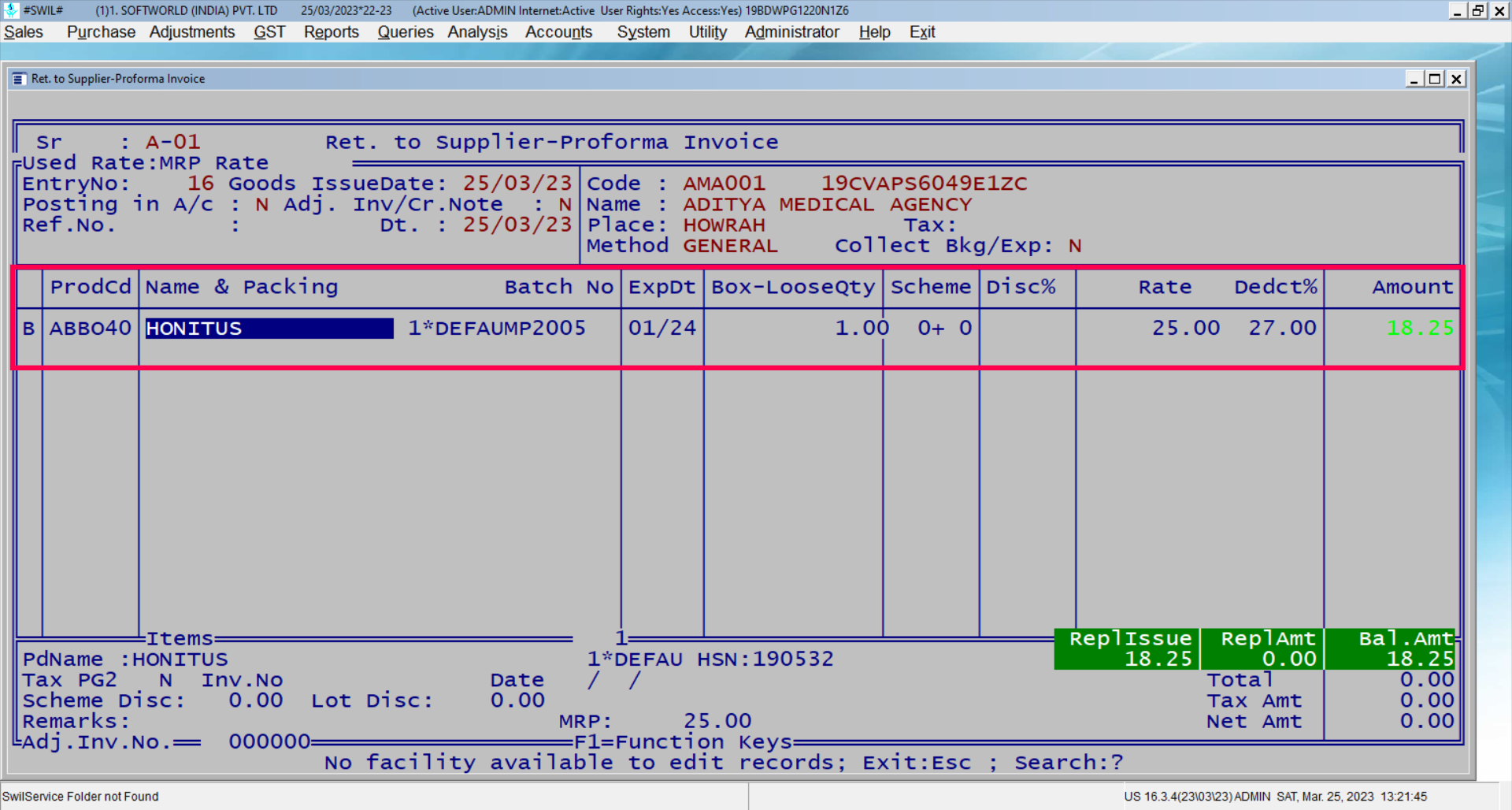Click the Net Amt label
The image size is (1512, 810).
coord(1254,721)
